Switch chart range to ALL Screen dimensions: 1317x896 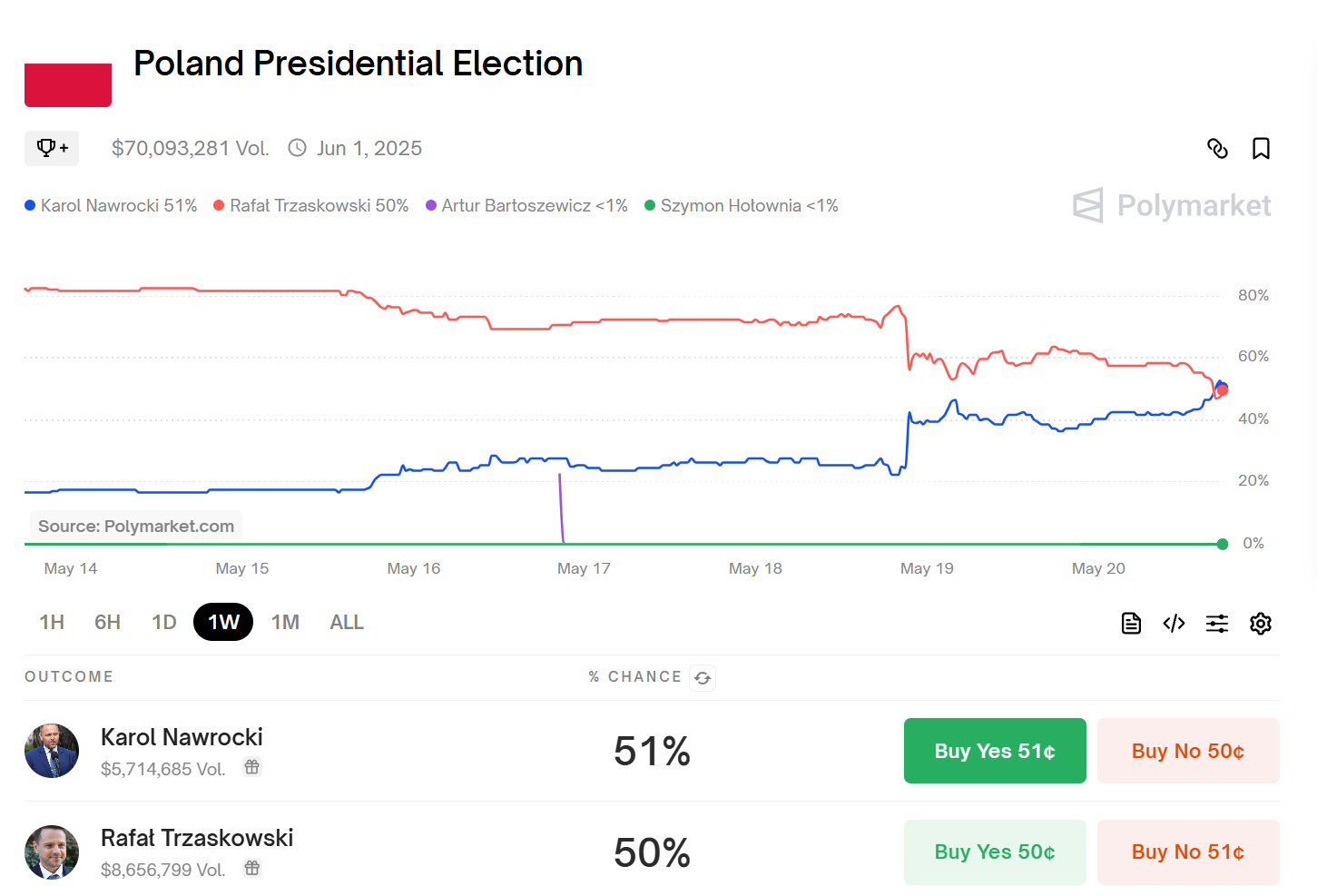[346, 622]
